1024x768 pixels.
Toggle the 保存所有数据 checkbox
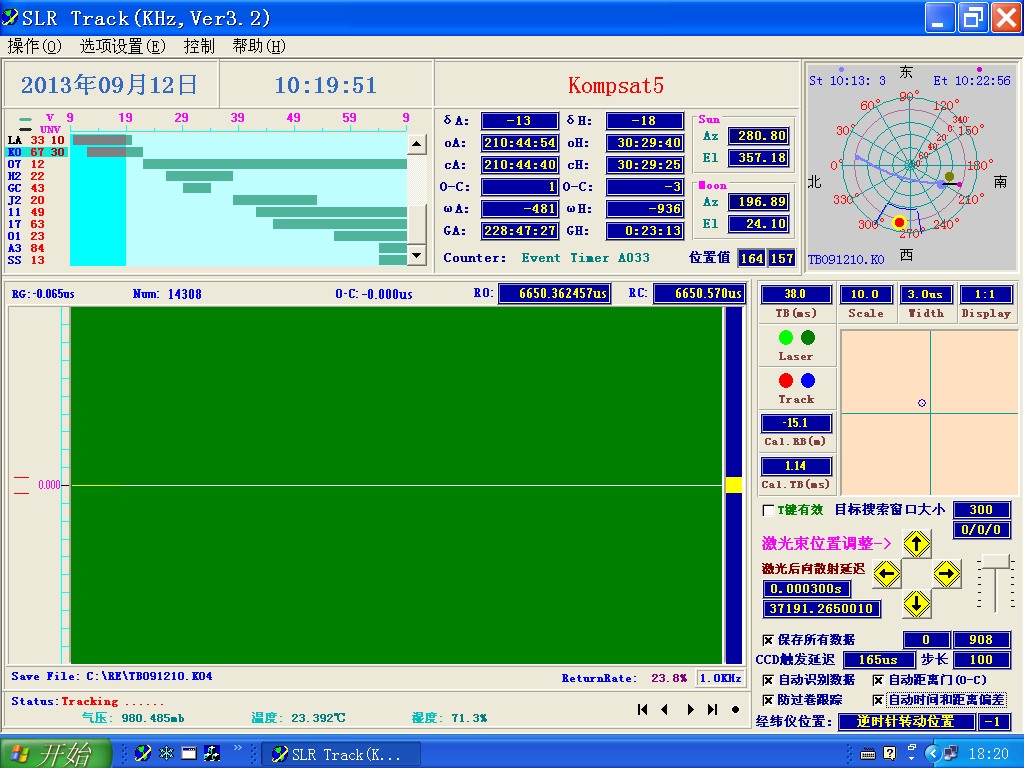pos(768,640)
